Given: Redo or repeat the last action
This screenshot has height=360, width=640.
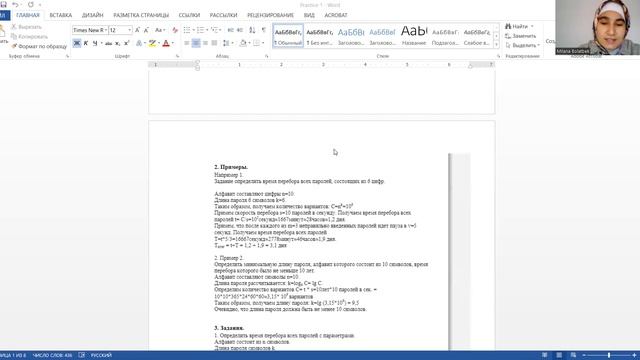Looking at the screenshot, I should (31, 4).
